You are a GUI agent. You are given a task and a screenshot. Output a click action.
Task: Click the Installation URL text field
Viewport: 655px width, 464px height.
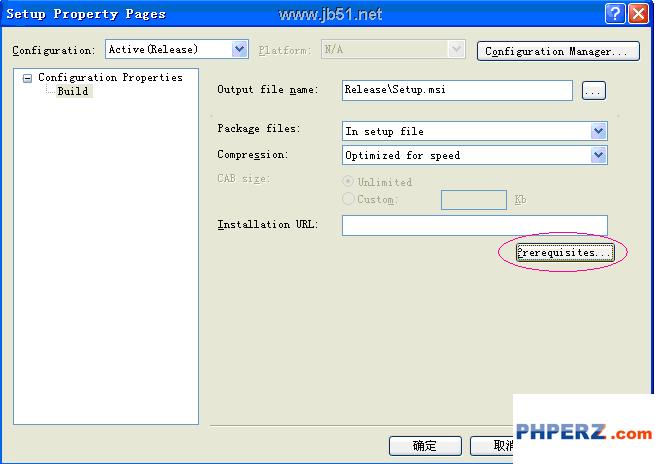click(x=474, y=225)
